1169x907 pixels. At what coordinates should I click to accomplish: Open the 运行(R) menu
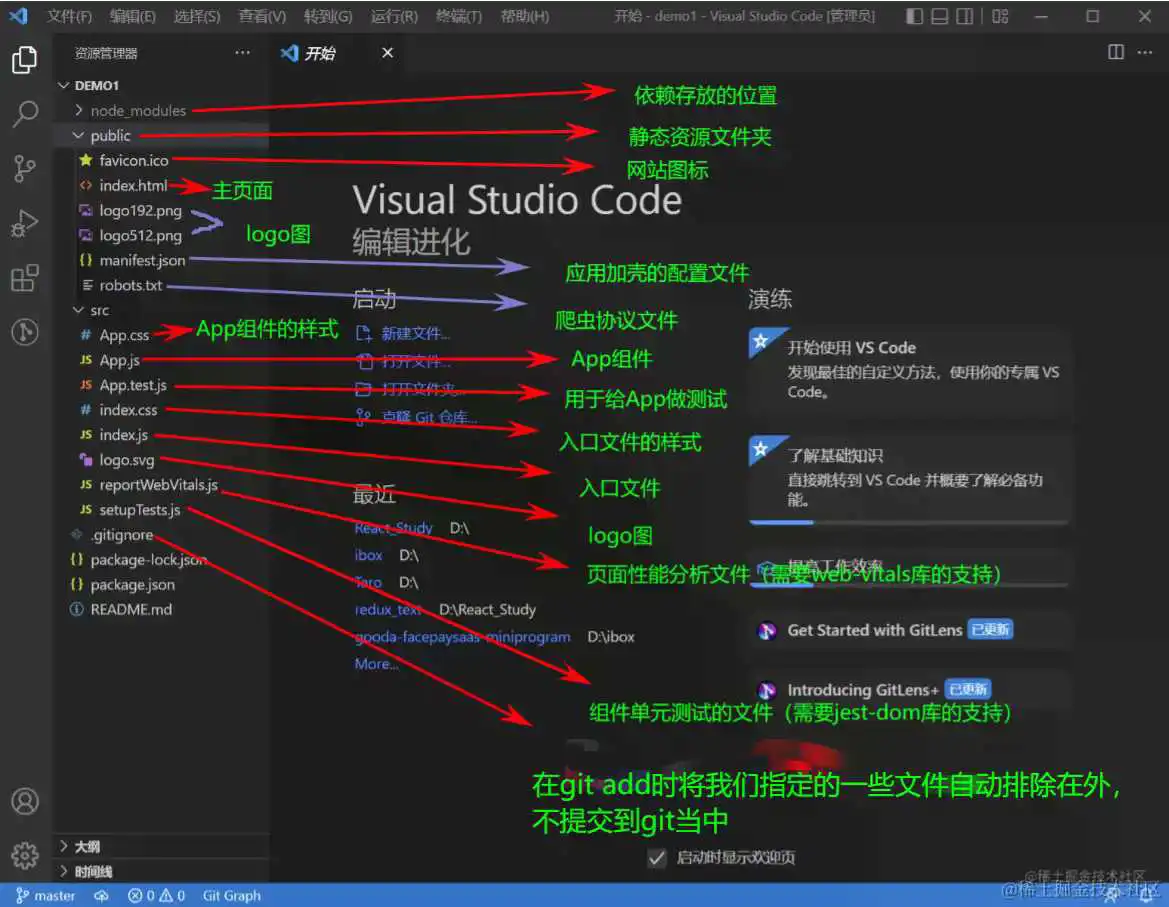pos(394,16)
